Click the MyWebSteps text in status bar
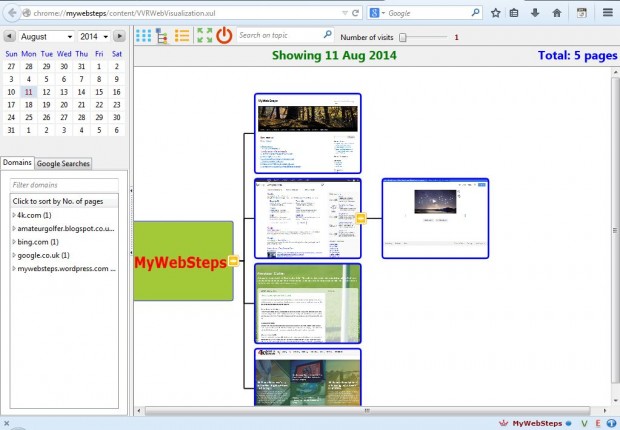620x430 pixels. (x=537, y=423)
